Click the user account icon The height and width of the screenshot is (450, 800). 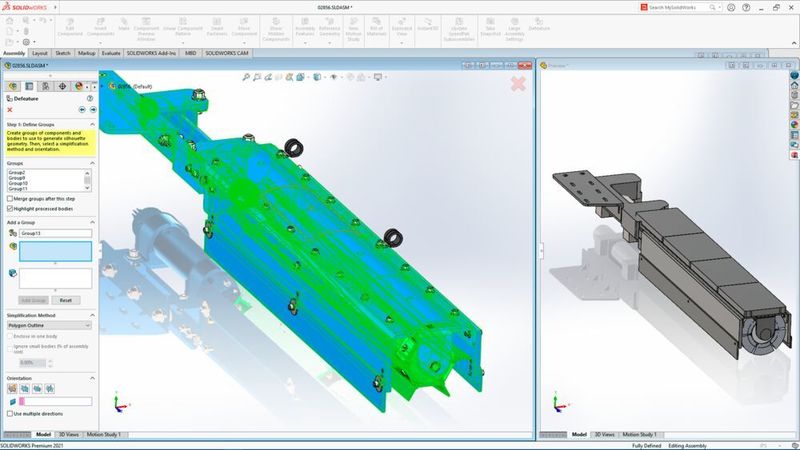731,8
